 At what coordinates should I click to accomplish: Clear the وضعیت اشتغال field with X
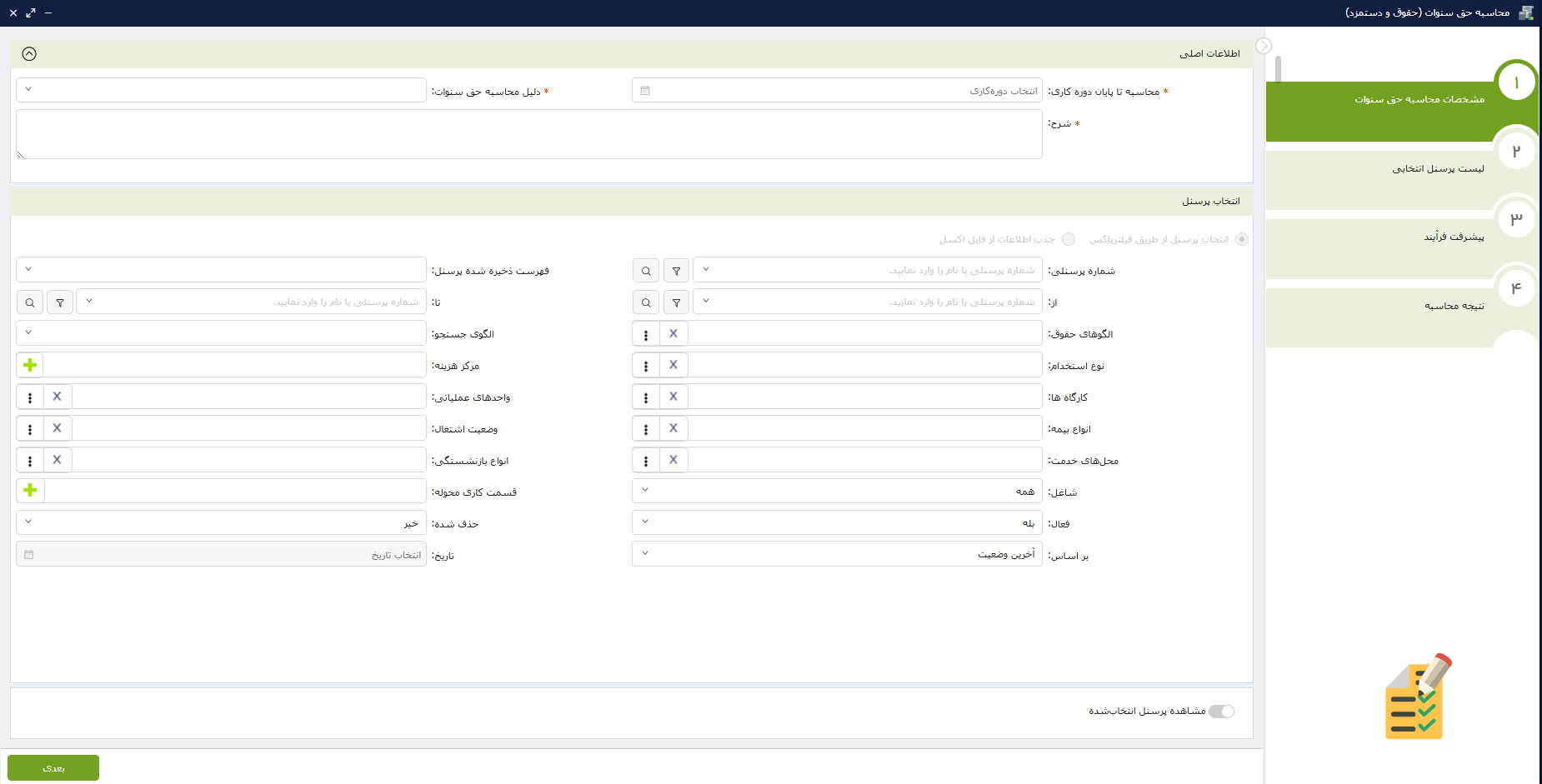[58, 428]
